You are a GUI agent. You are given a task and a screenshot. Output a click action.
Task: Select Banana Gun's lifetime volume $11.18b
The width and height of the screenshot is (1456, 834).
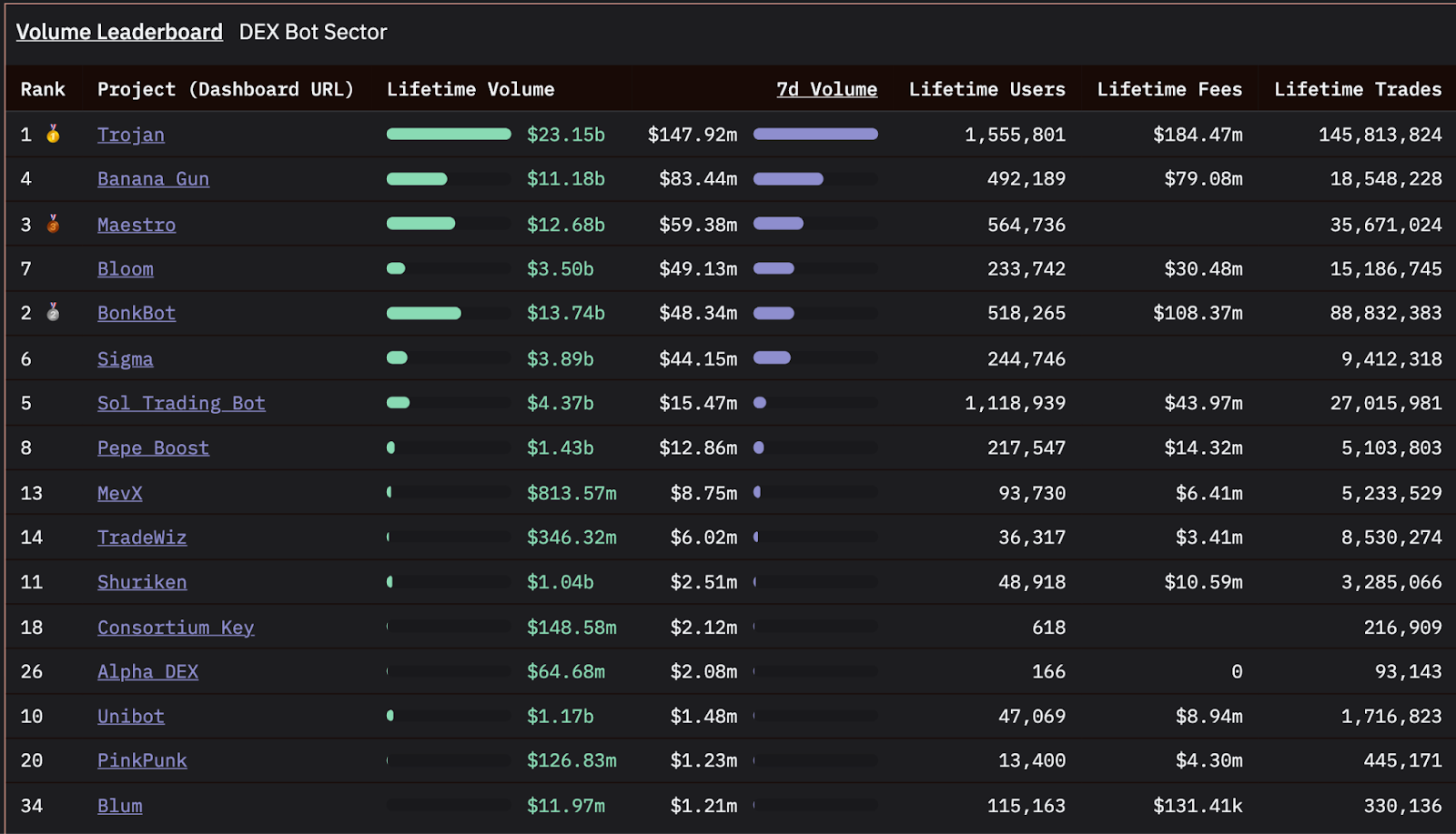pos(566,179)
